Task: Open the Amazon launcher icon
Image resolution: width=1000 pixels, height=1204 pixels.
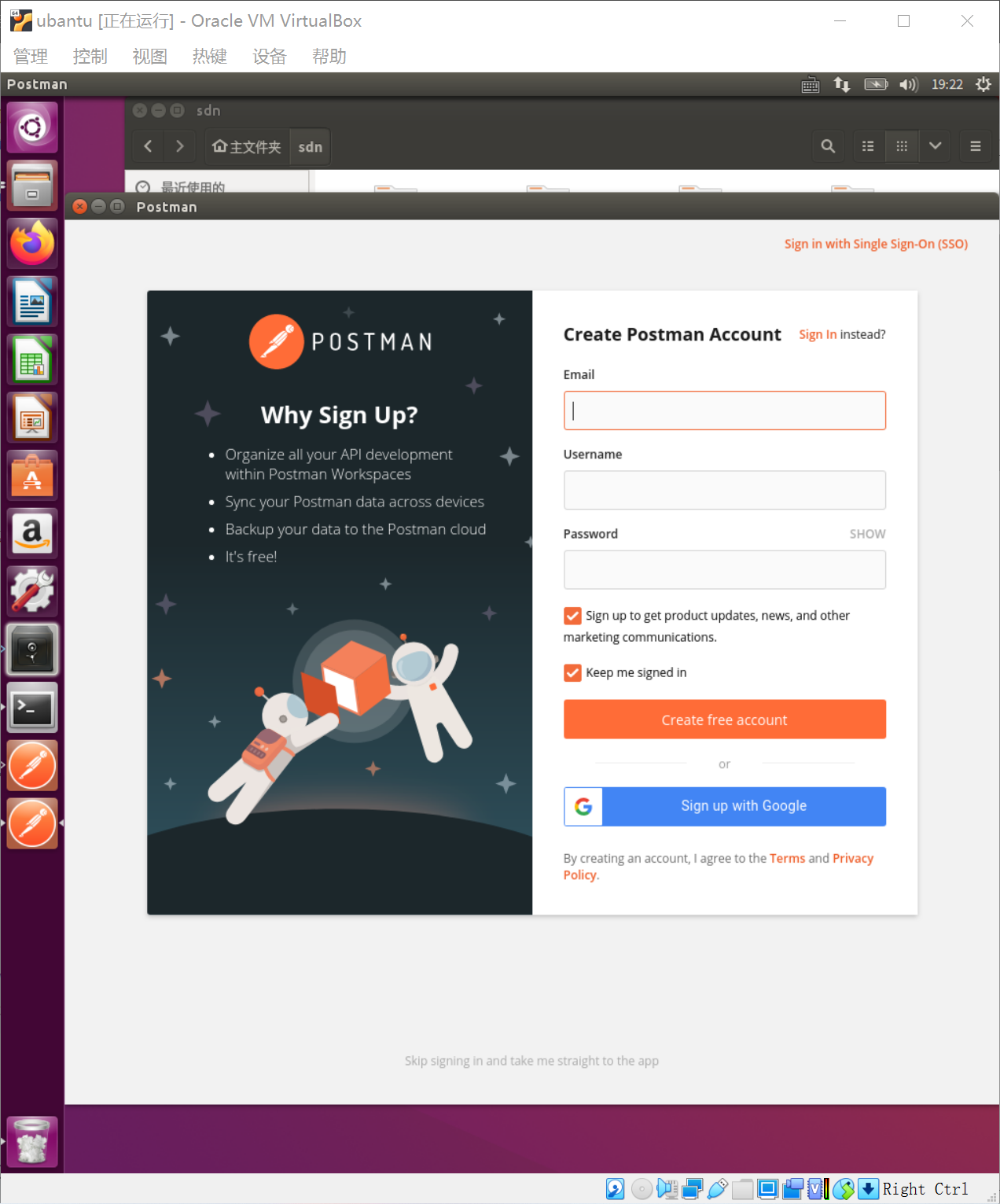Action: click(32, 533)
